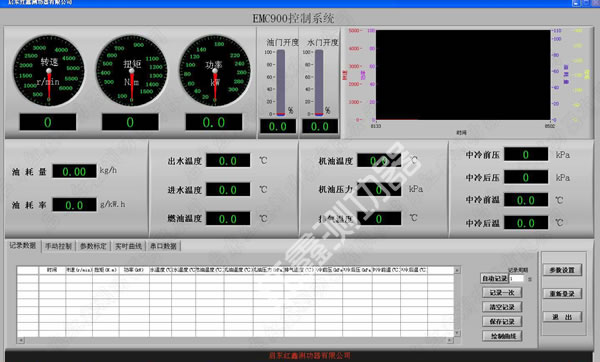
Task: Click the readout below 水门开度 bar
Action: point(320,126)
